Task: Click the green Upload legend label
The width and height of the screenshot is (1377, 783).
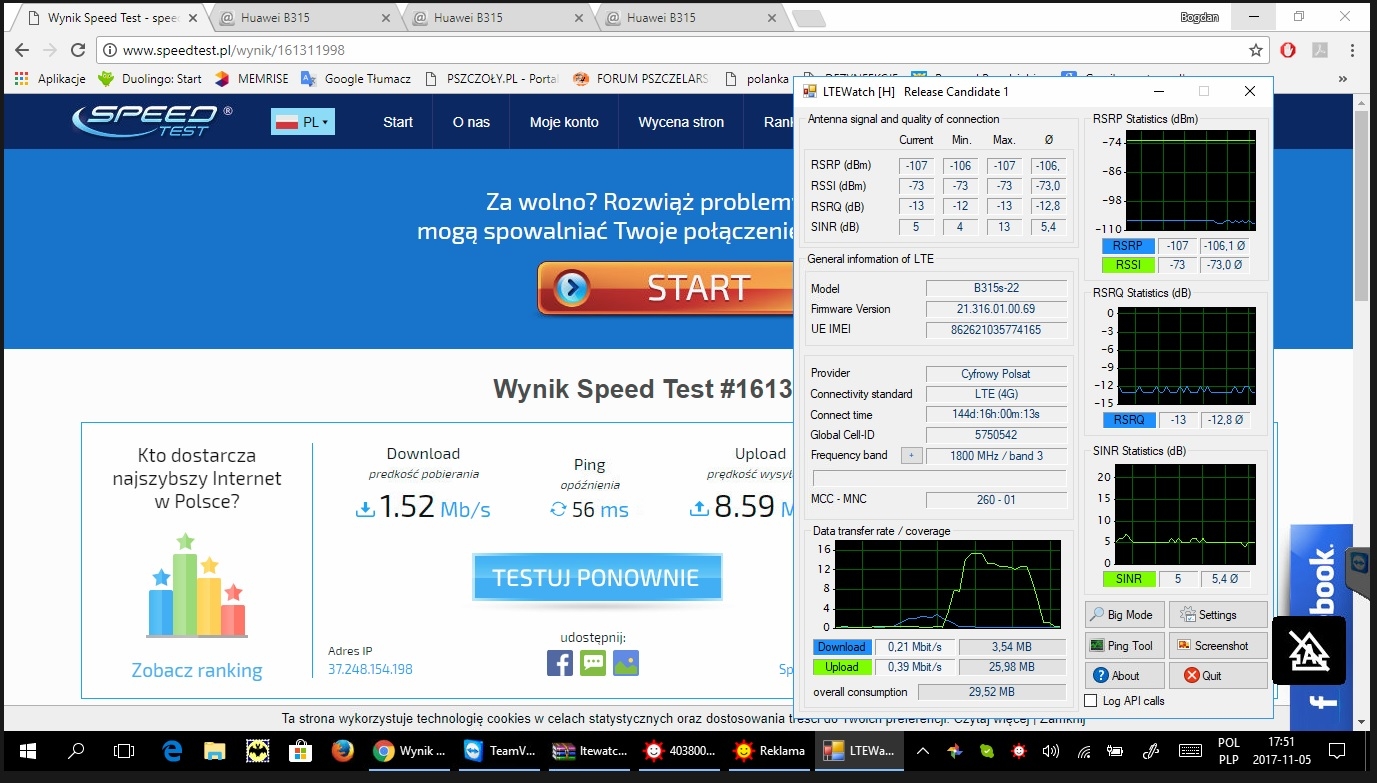Action: 842,667
